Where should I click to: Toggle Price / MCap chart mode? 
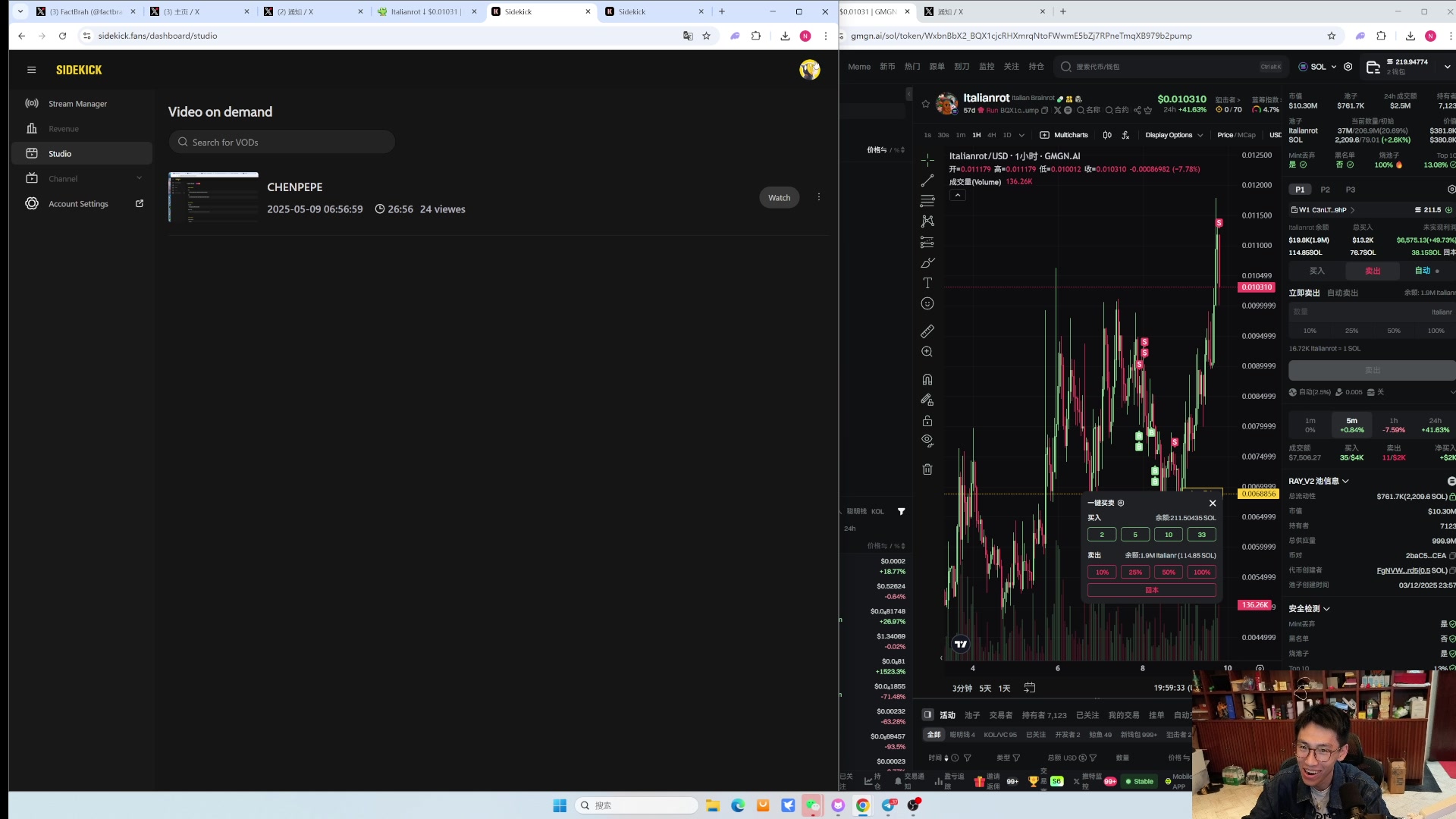click(x=1236, y=135)
